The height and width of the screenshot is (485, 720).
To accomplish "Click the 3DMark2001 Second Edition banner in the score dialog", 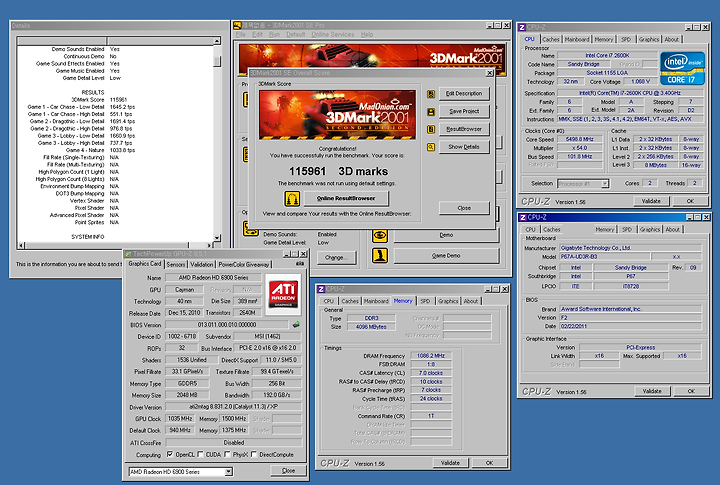I will 338,114.
